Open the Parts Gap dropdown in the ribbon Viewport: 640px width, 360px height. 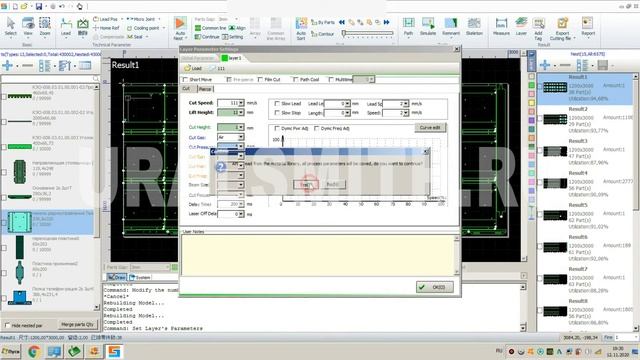[236, 19]
